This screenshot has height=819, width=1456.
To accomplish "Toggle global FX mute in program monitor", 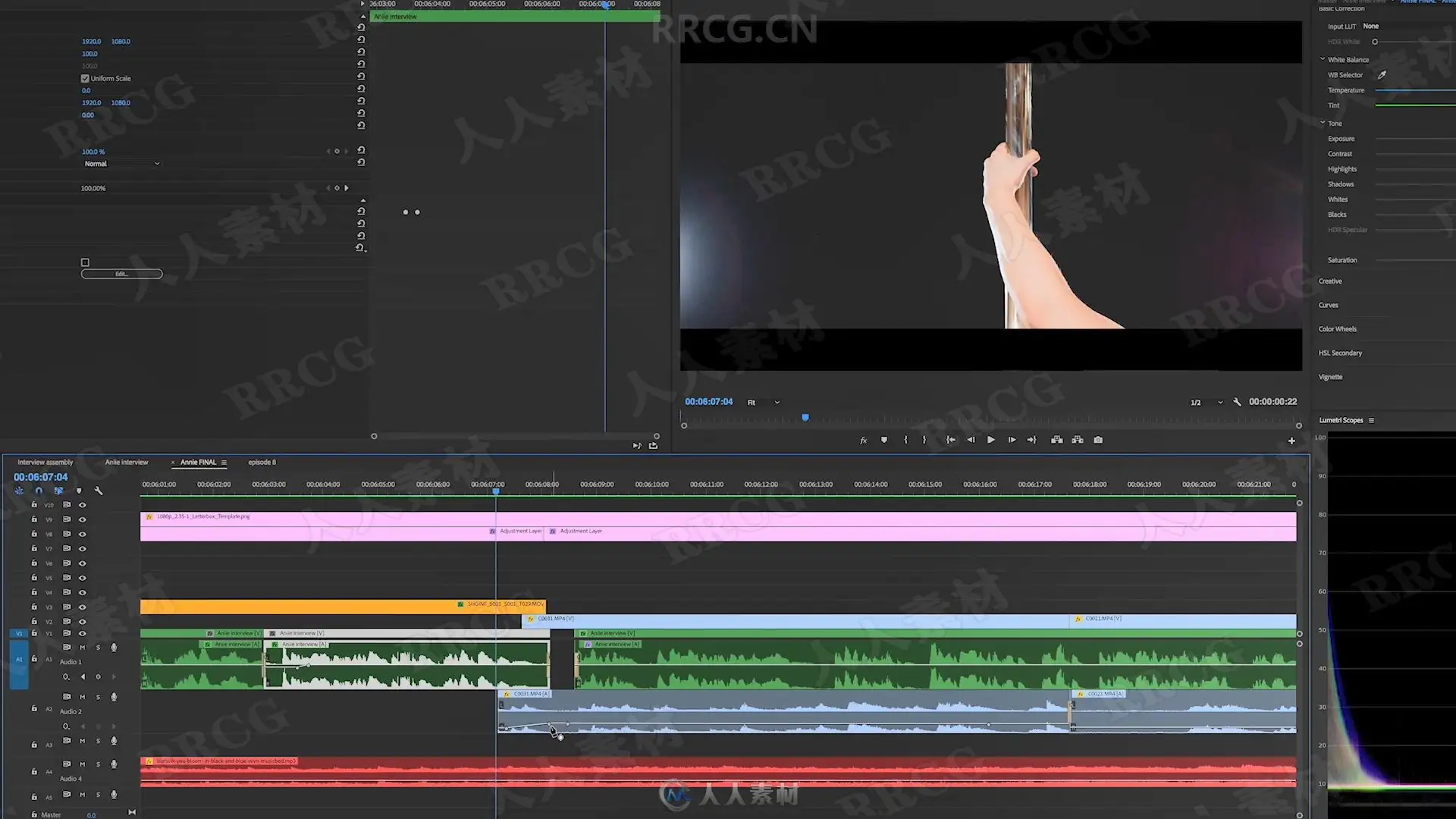I will 863,441.
